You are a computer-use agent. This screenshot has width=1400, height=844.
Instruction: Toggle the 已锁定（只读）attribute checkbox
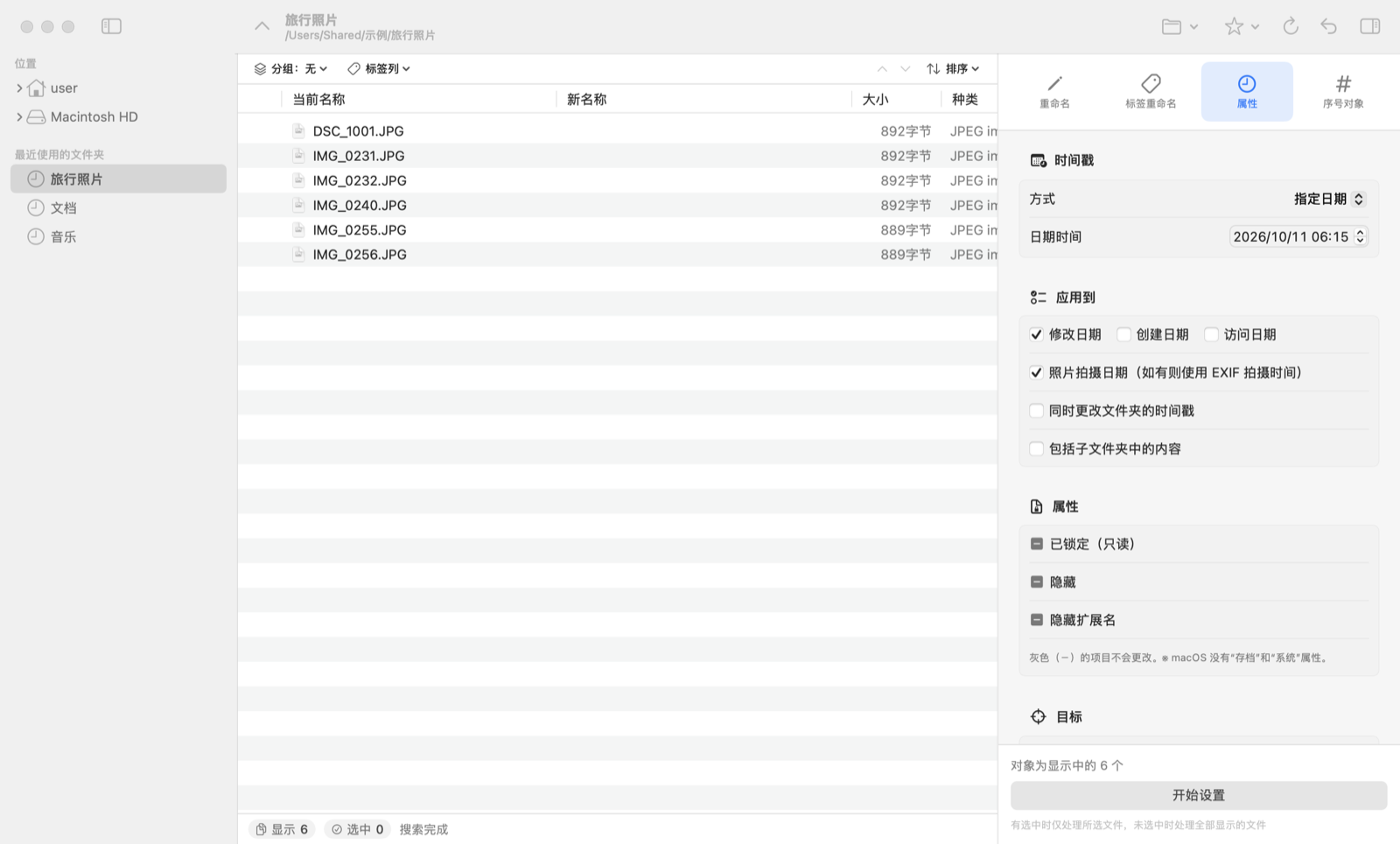[x=1037, y=544]
